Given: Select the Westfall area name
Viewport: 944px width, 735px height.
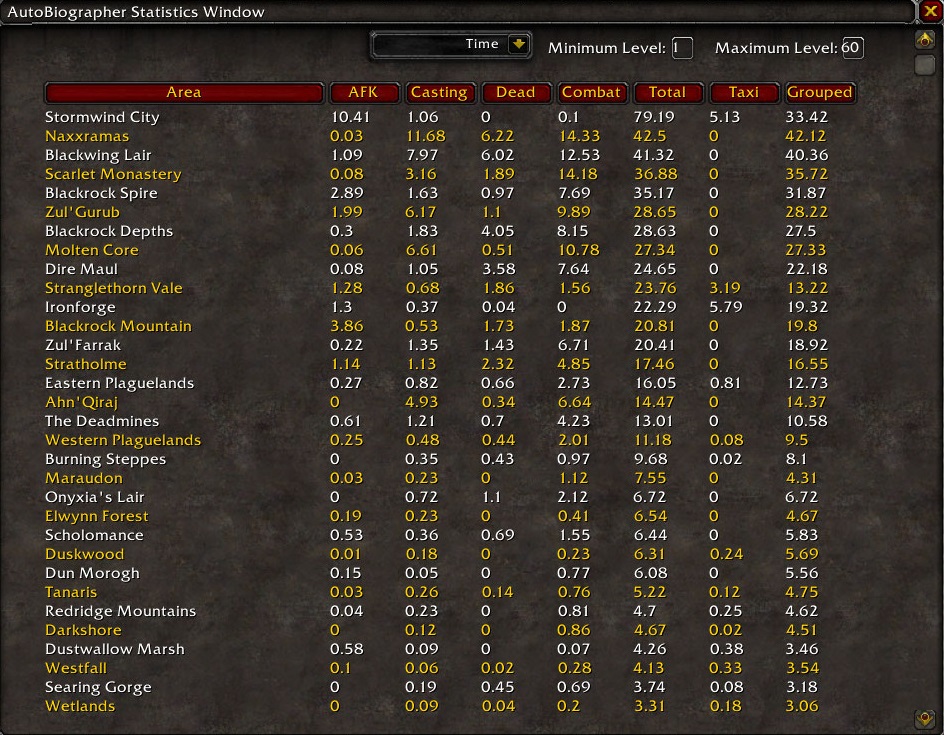Looking at the screenshot, I should coord(76,668).
